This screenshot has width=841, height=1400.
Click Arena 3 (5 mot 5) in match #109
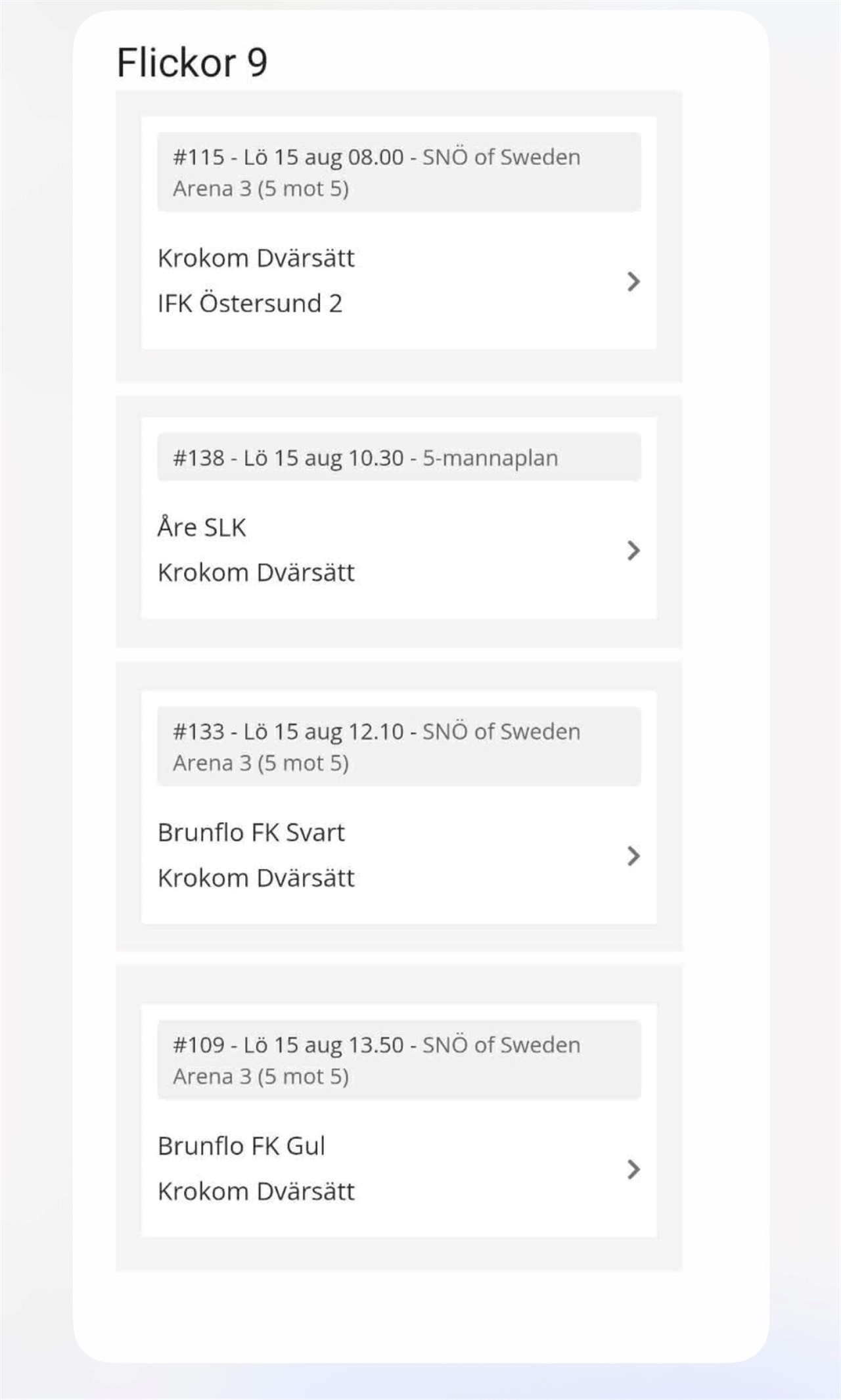click(x=261, y=1077)
